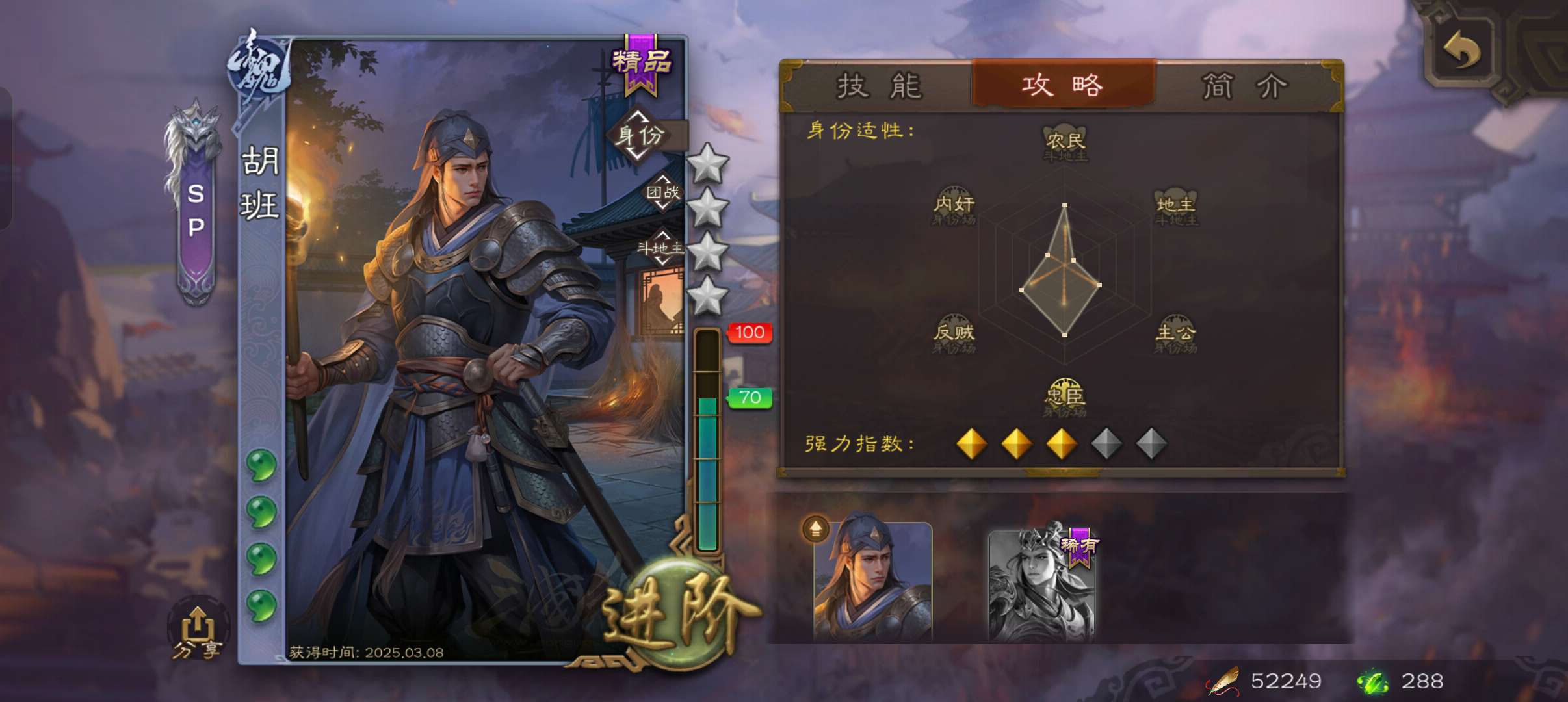Image resolution: width=1568 pixels, height=702 pixels.
Task: Select the 反贼 role icon
Action: (x=954, y=334)
